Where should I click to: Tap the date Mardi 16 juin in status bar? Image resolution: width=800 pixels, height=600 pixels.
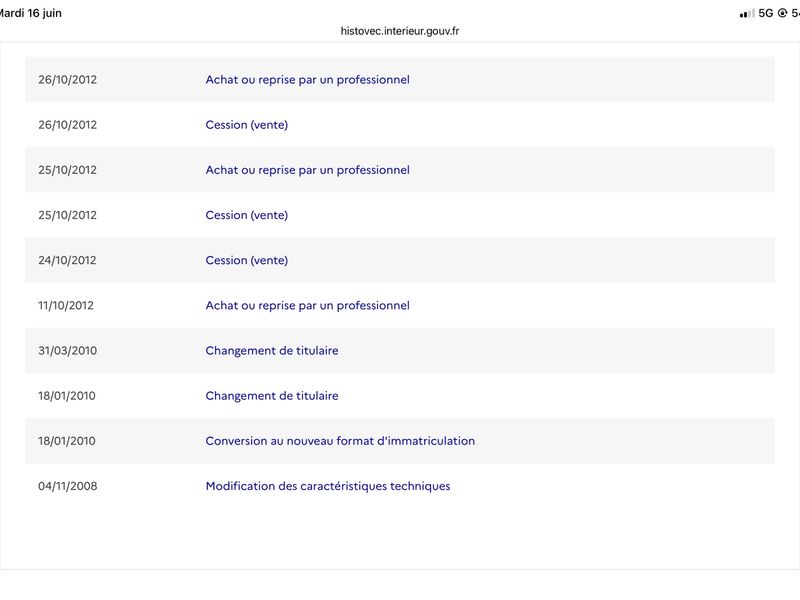tap(30, 13)
